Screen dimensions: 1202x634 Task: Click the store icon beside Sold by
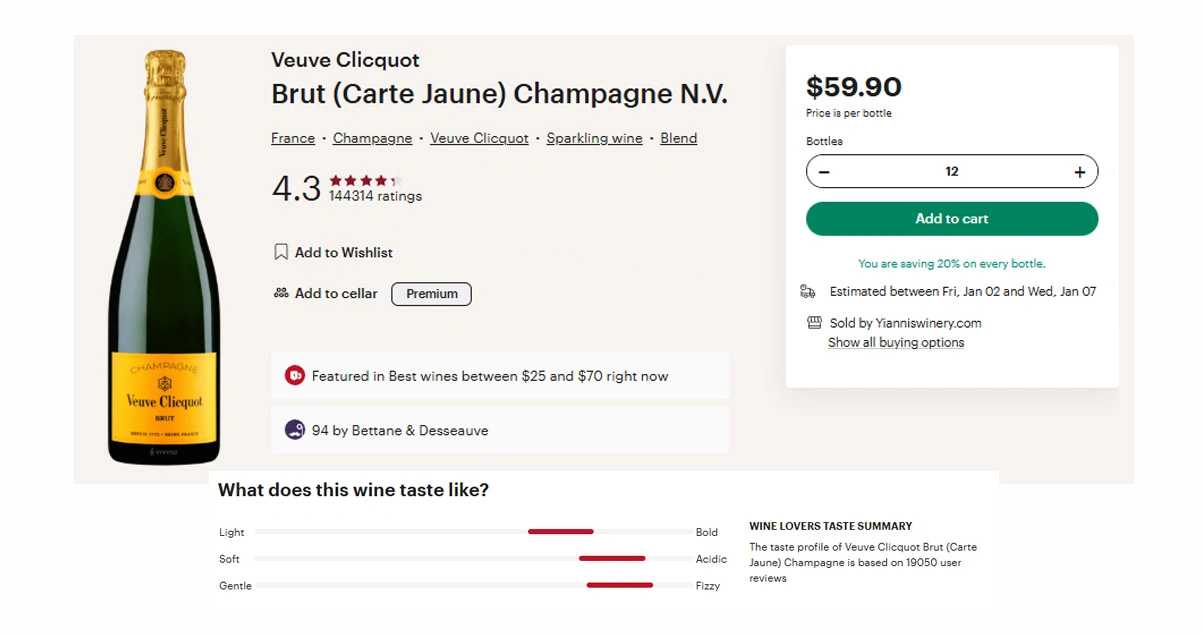(814, 323)
